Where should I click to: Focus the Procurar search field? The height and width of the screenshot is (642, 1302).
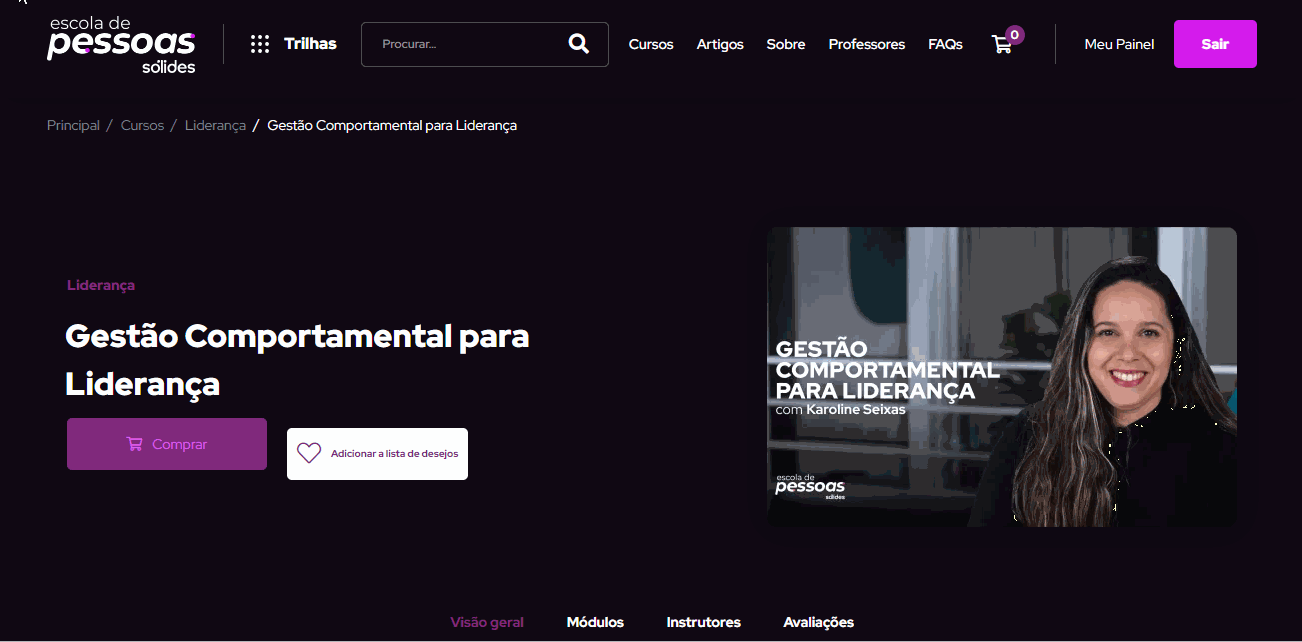click(x=484, y=44)
